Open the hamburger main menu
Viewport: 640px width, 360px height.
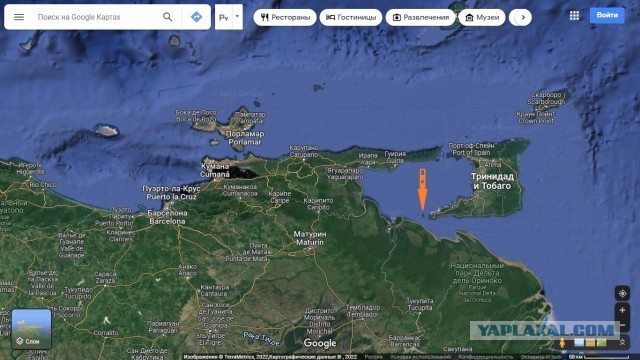[19, 17]
